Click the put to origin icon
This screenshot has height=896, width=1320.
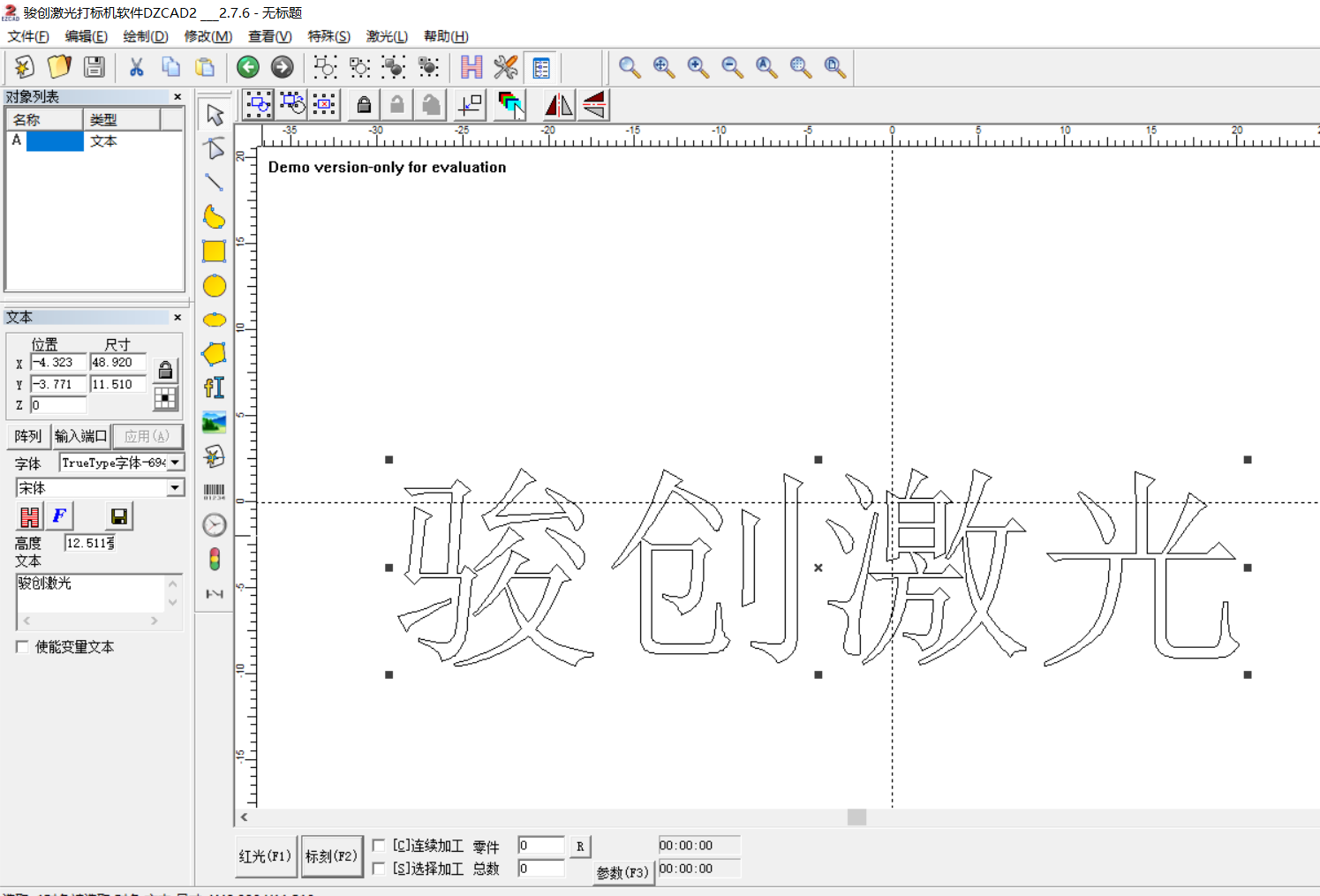coord(471,105)
